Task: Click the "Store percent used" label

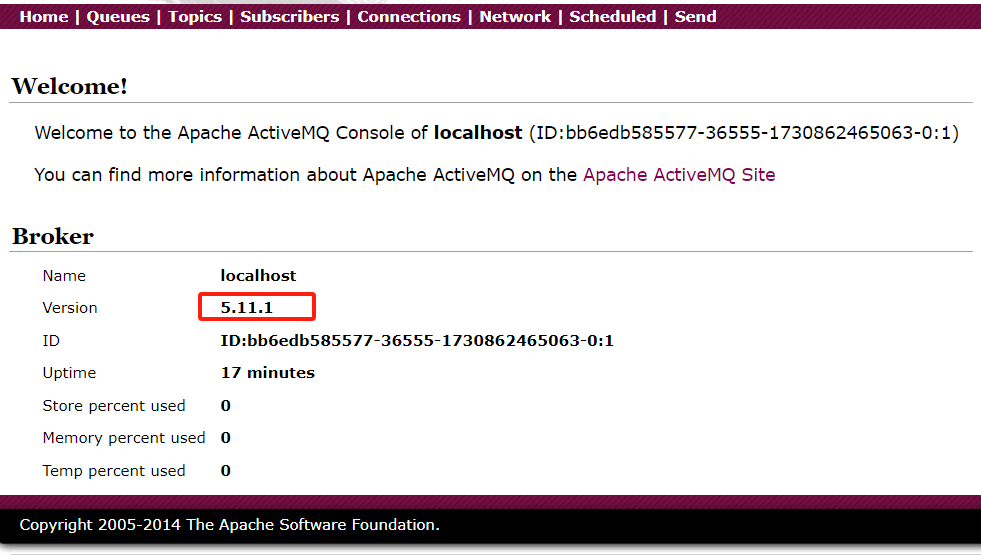Action: [x=114, y=406]
